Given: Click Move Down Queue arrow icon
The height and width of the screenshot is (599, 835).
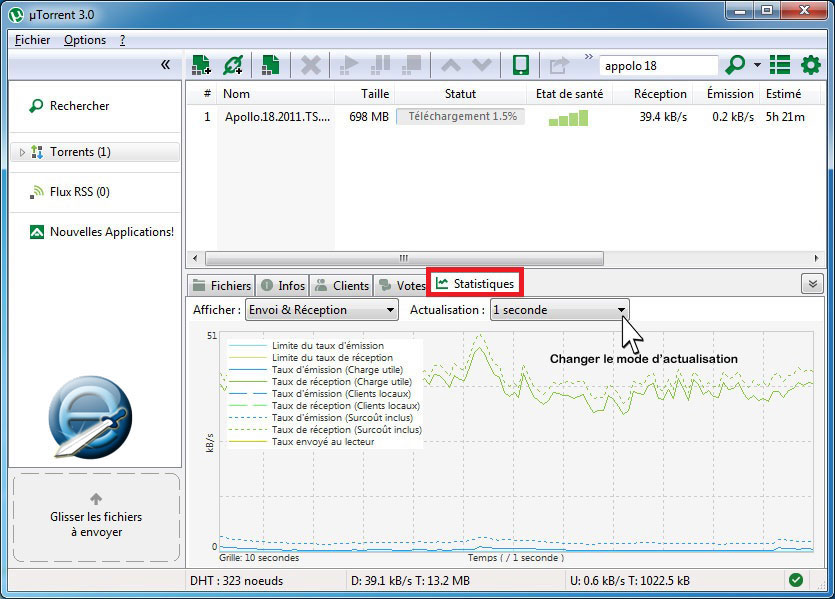Looking at the screenshot, I should [482, 65].
